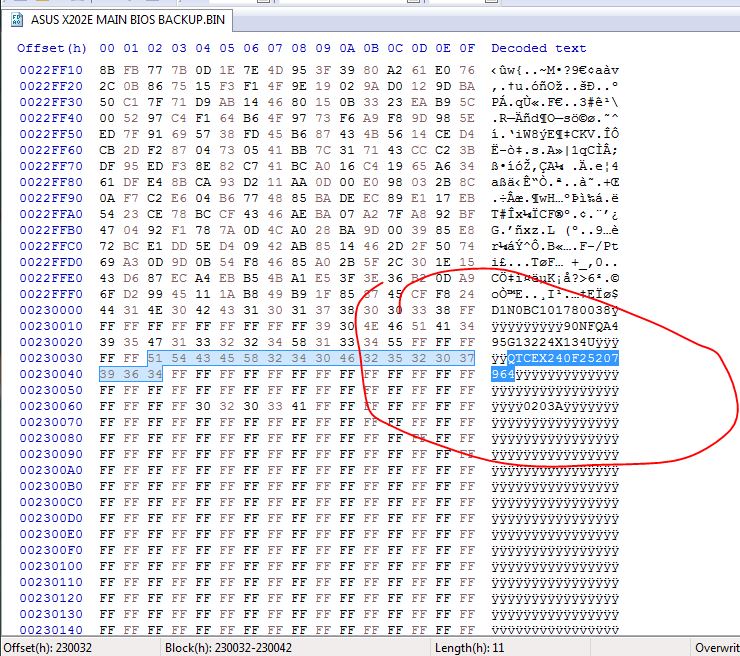Select offset row 0022FF20

(x=51, y=86)
